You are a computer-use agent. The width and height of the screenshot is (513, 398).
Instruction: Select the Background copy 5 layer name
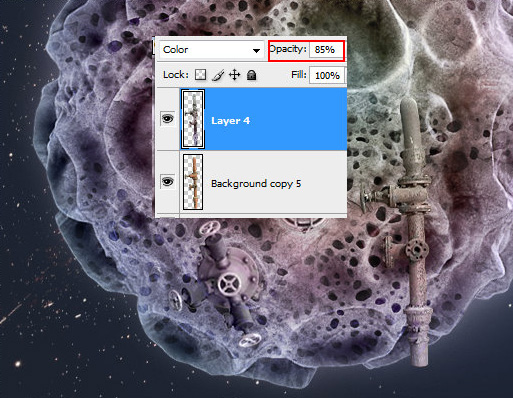(256, 184)
